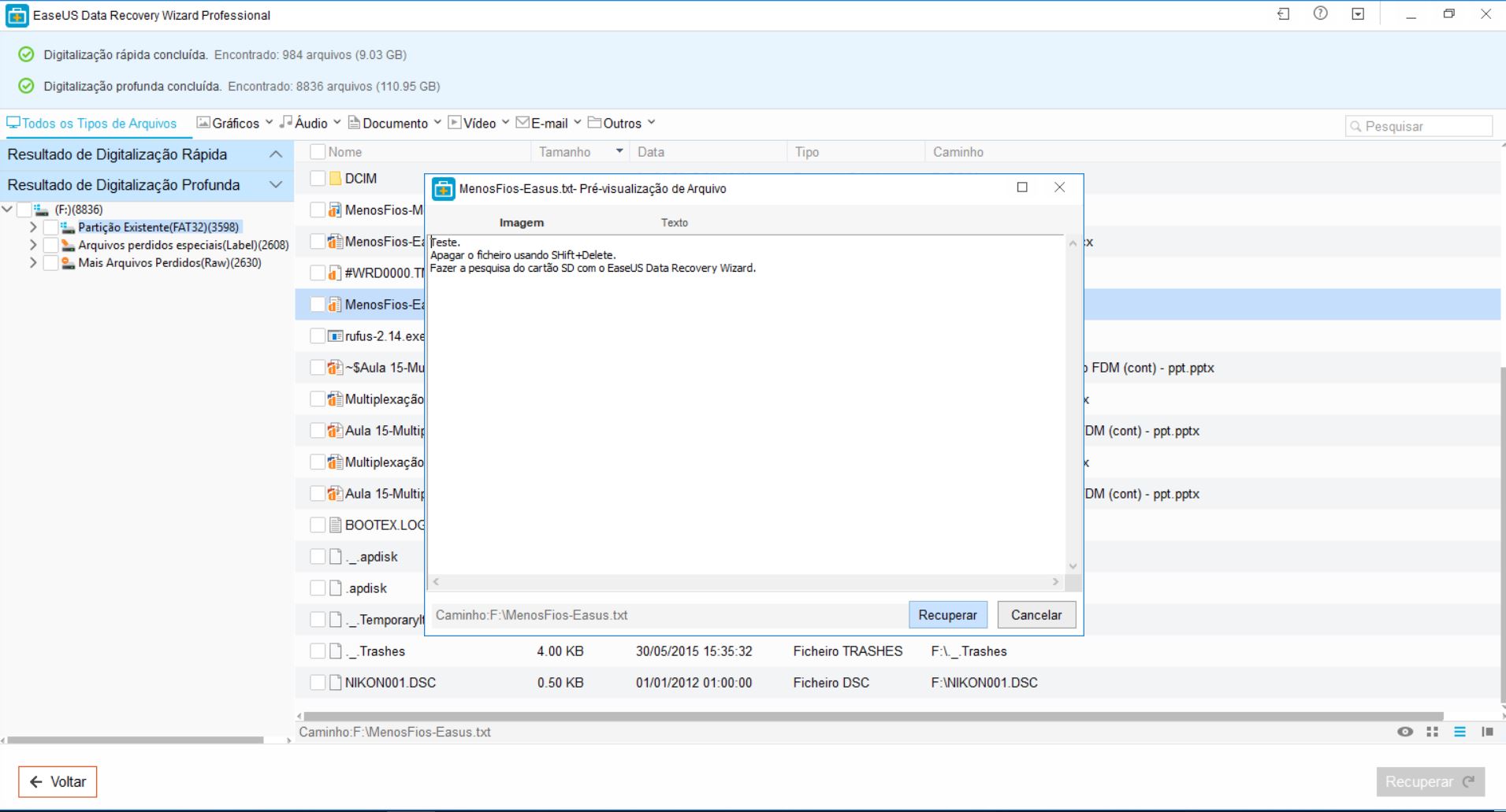
Task: Click the ._Trashes file icon
Action: 335,651
